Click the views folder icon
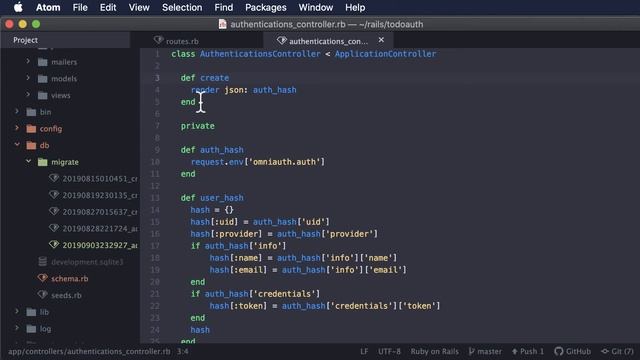The width and height of the screenshot is (640, 360). tap(42, 96)
